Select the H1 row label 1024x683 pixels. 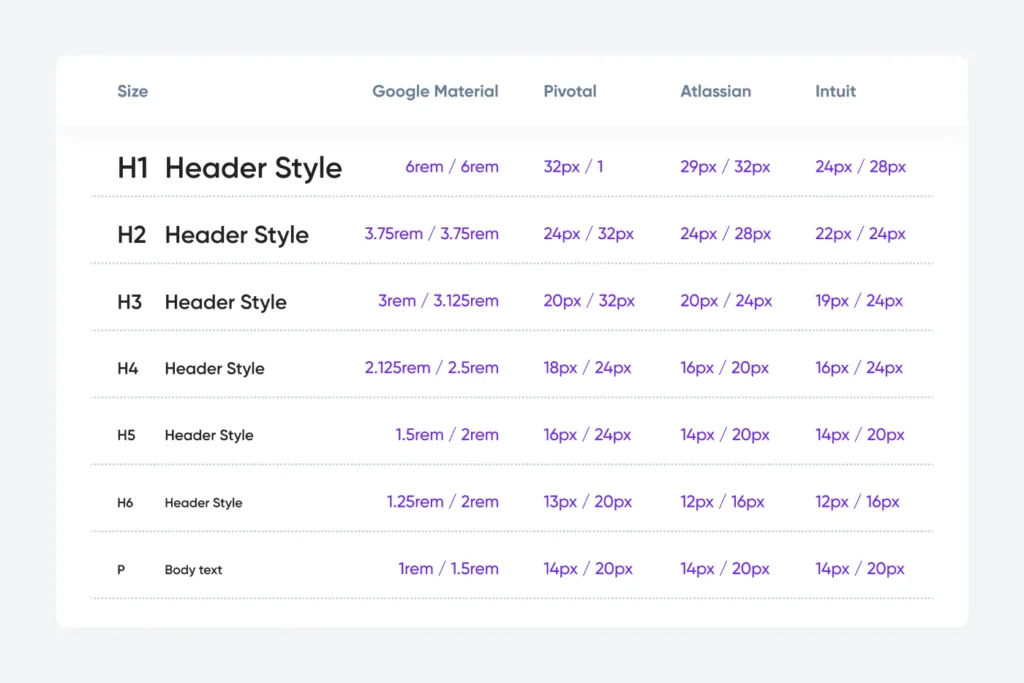point(131,167)
